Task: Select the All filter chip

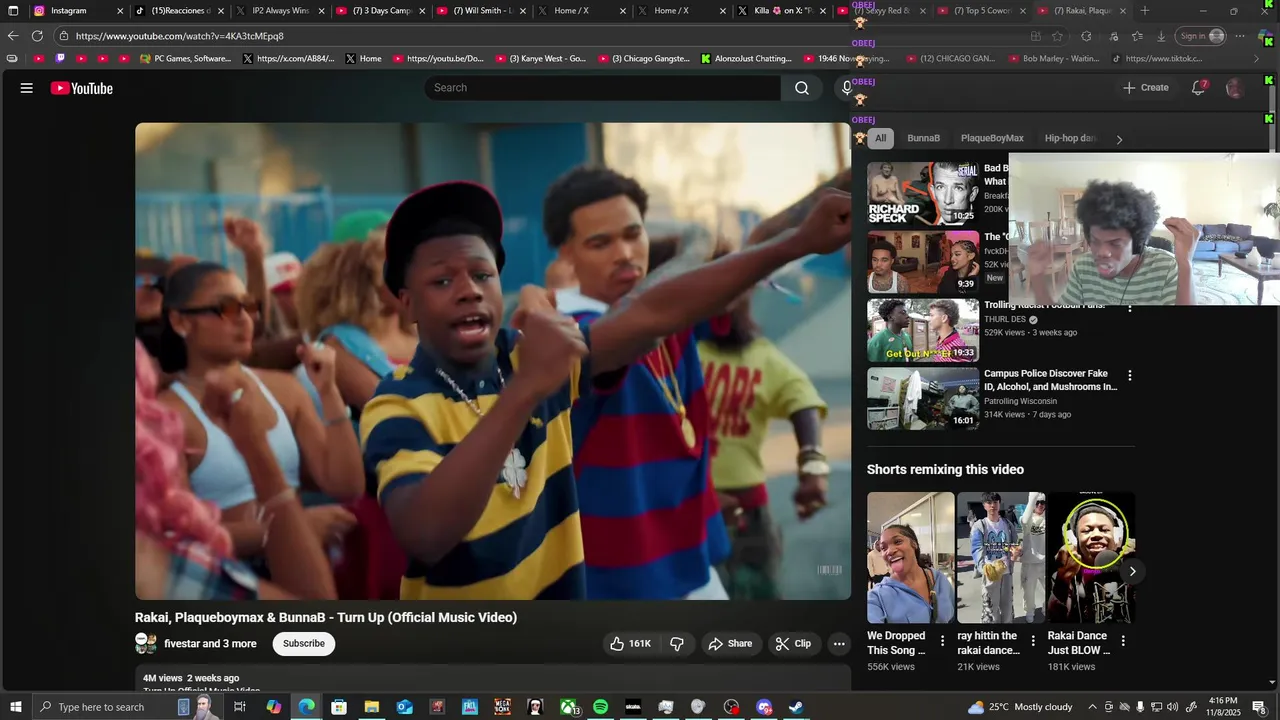Action: pos(880,138)
